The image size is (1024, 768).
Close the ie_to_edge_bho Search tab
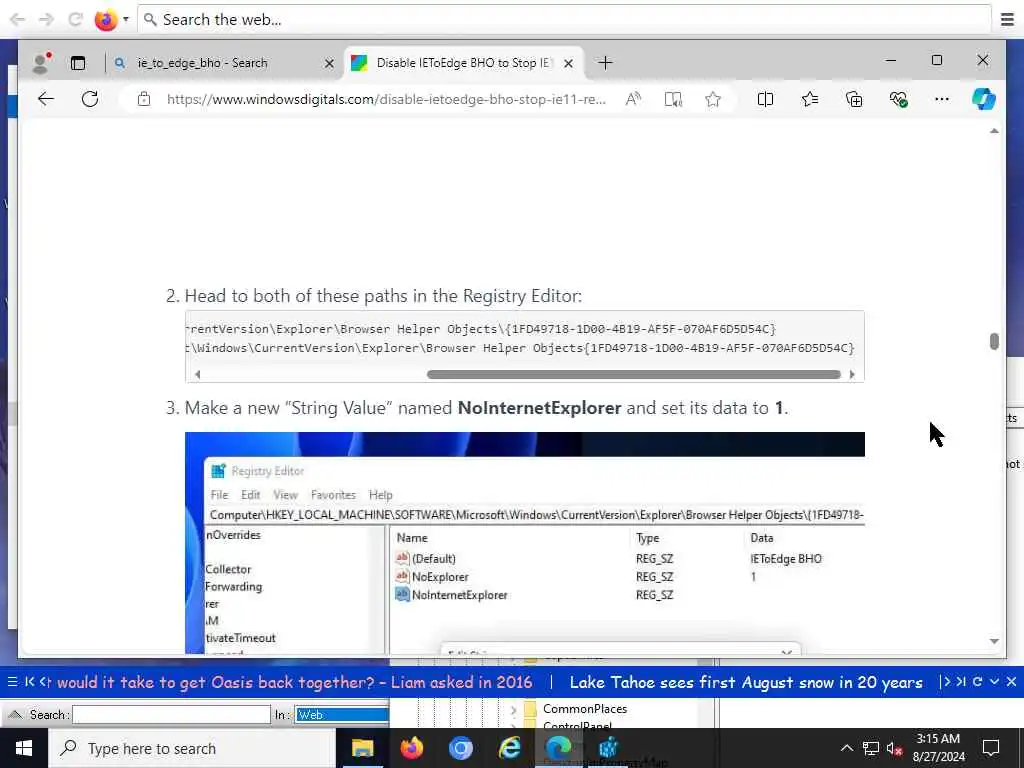pos(329,63)
